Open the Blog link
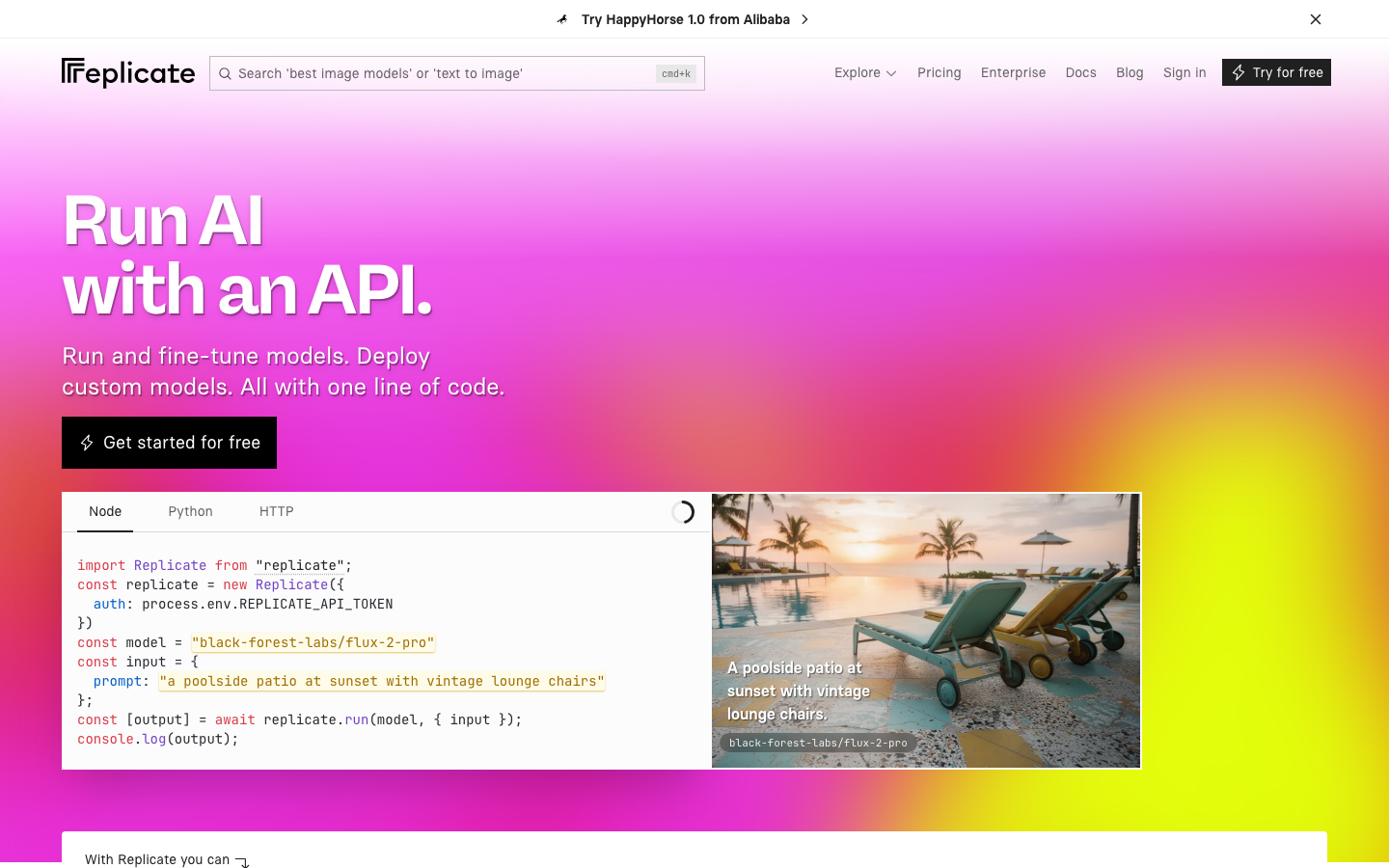The height and width of the screenshot is (868, 1389). (1130, 72)
